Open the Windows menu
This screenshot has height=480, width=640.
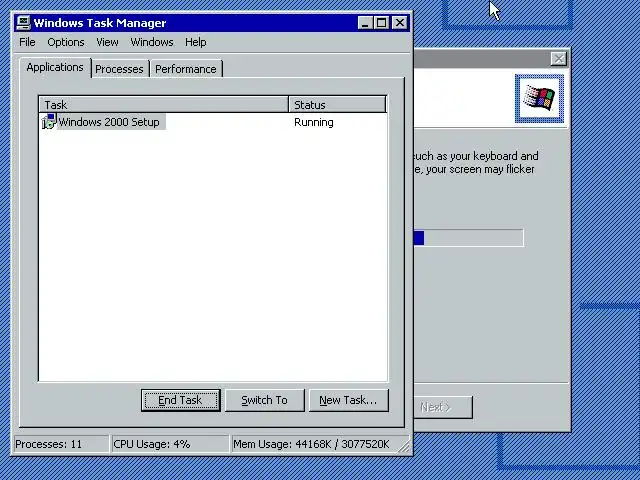pos(152,42)
